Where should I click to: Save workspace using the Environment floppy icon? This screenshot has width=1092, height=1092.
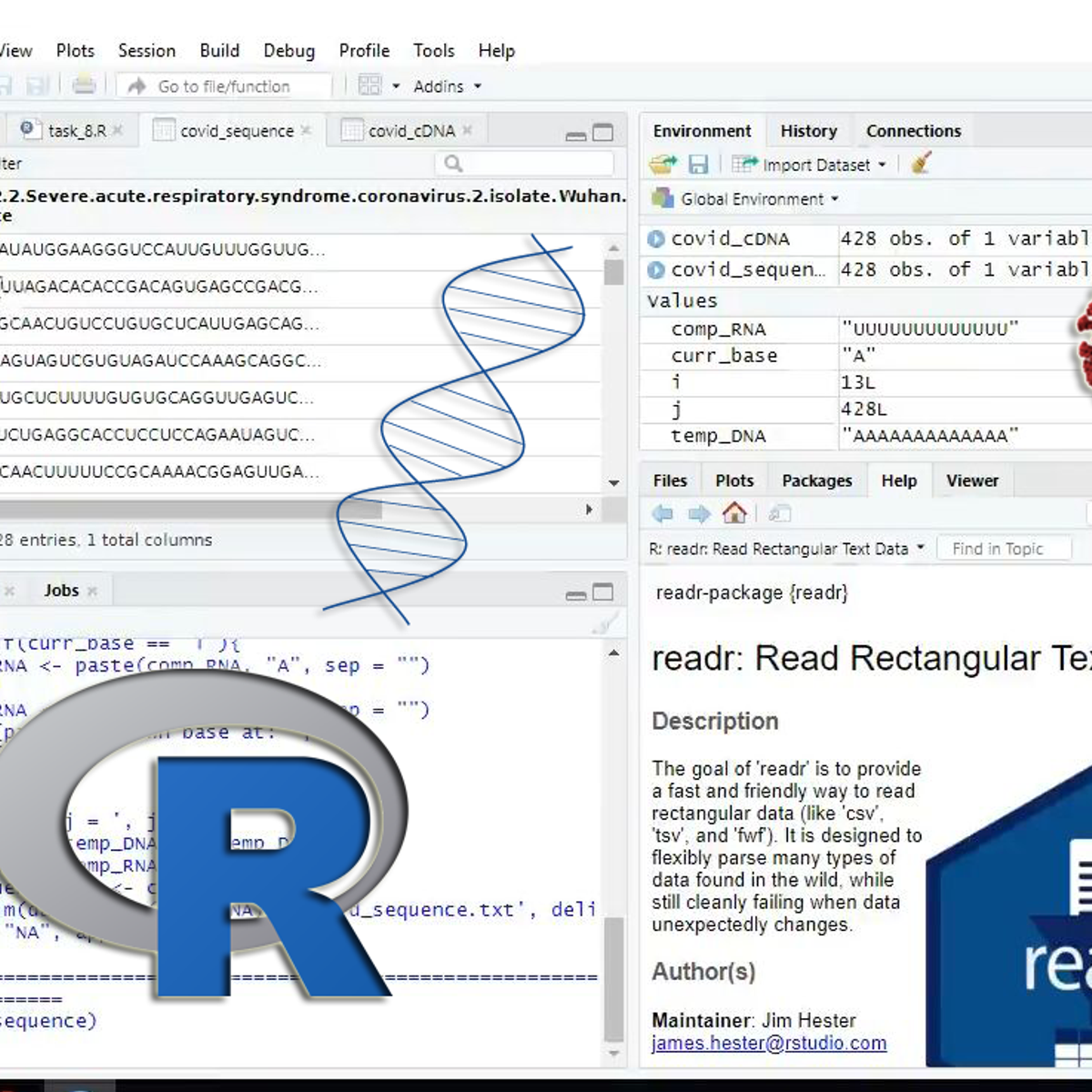click(x=698, y=165)
